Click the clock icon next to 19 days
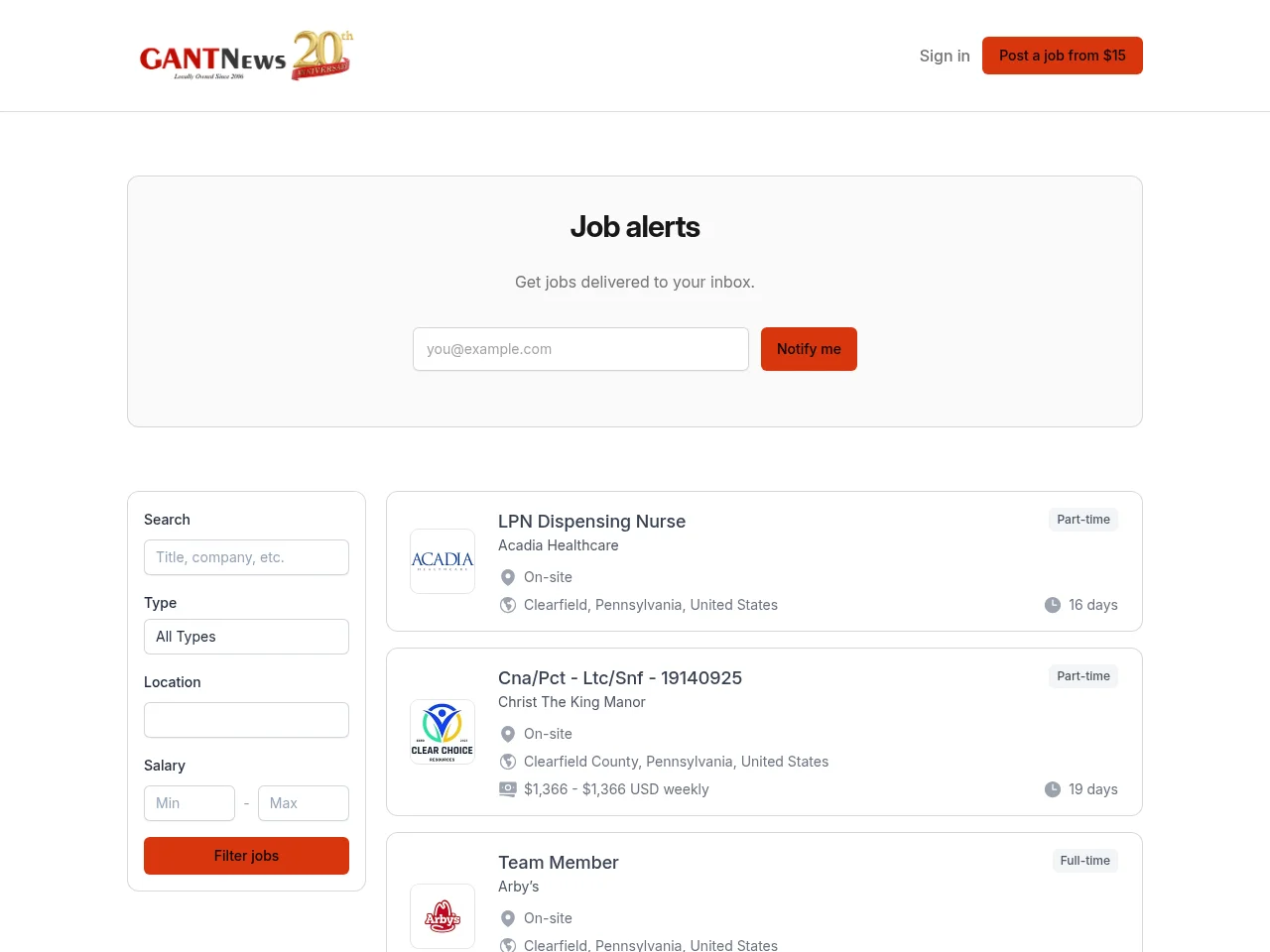 tap(1053, 789)
